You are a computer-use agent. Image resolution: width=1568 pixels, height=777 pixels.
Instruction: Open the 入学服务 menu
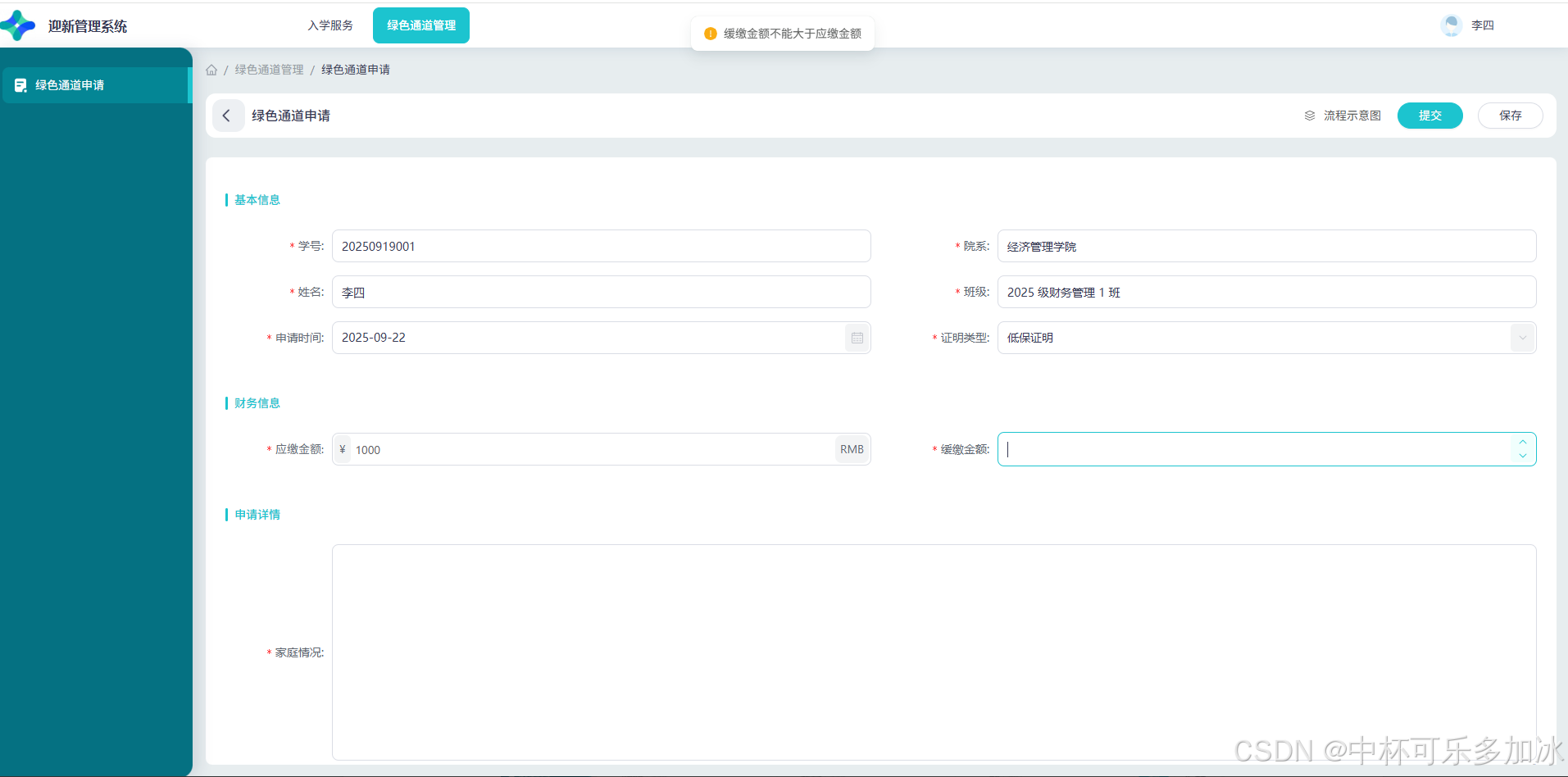click(x=330, y=25)
